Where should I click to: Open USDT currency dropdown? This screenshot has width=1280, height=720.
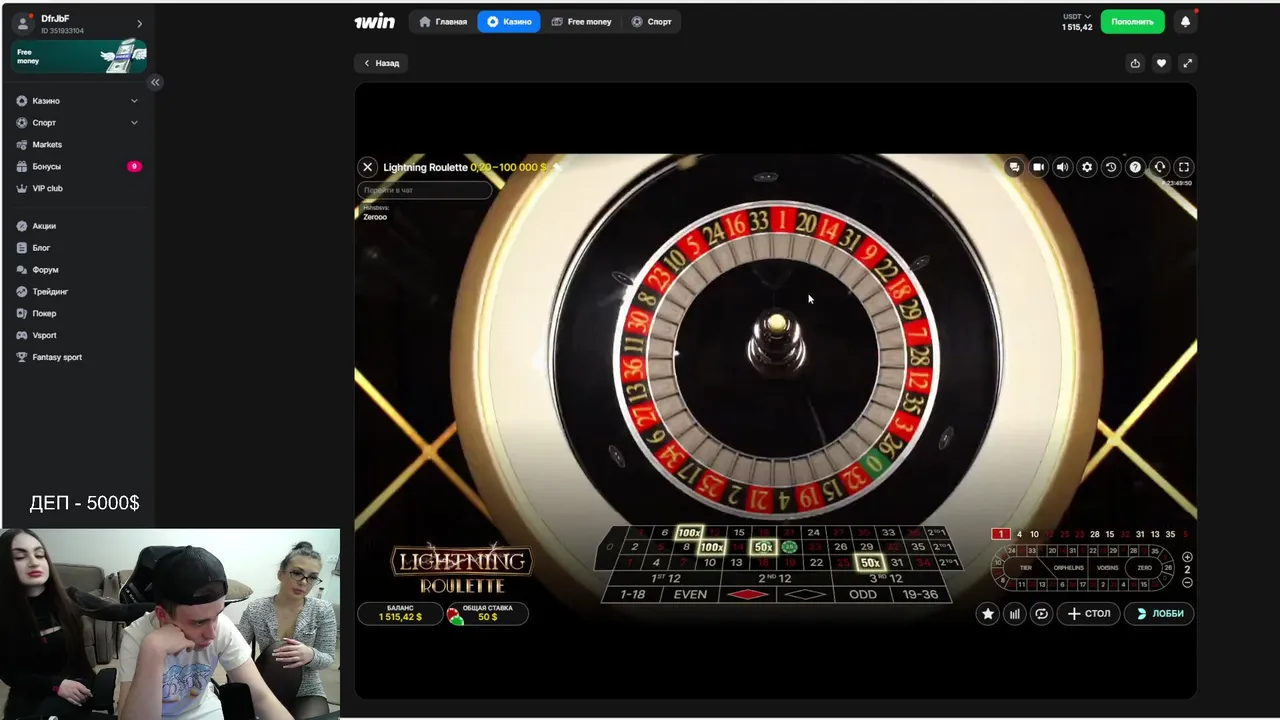[1077, 16]
